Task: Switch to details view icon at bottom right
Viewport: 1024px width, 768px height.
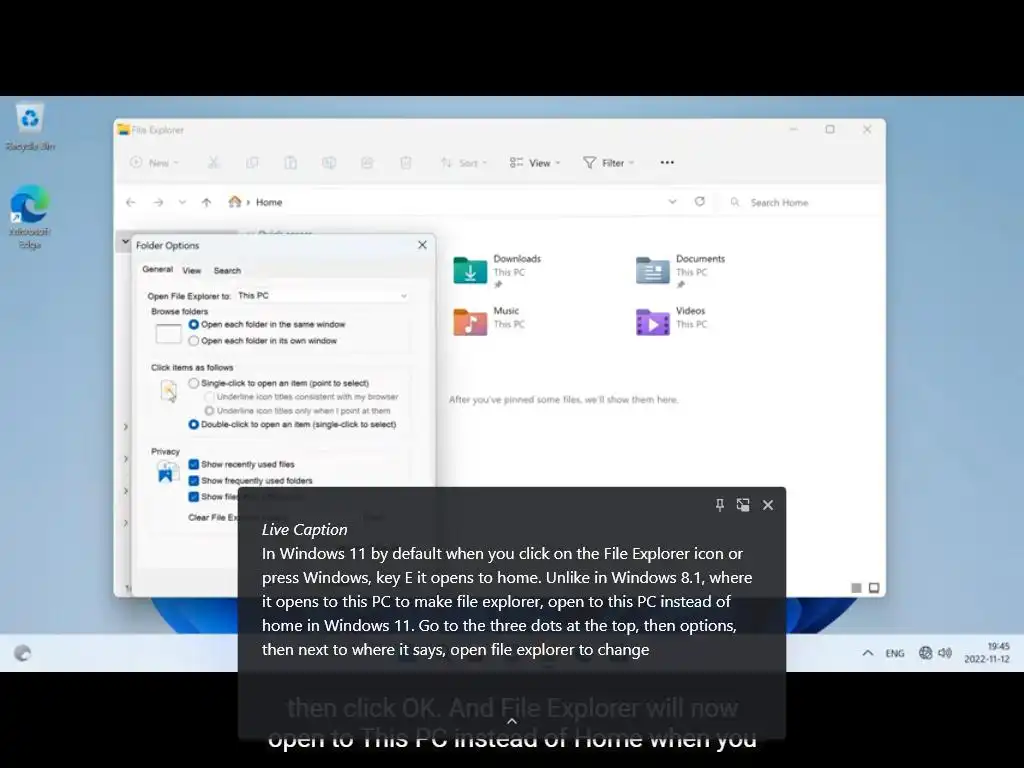Action: click(x=856, y=588)
